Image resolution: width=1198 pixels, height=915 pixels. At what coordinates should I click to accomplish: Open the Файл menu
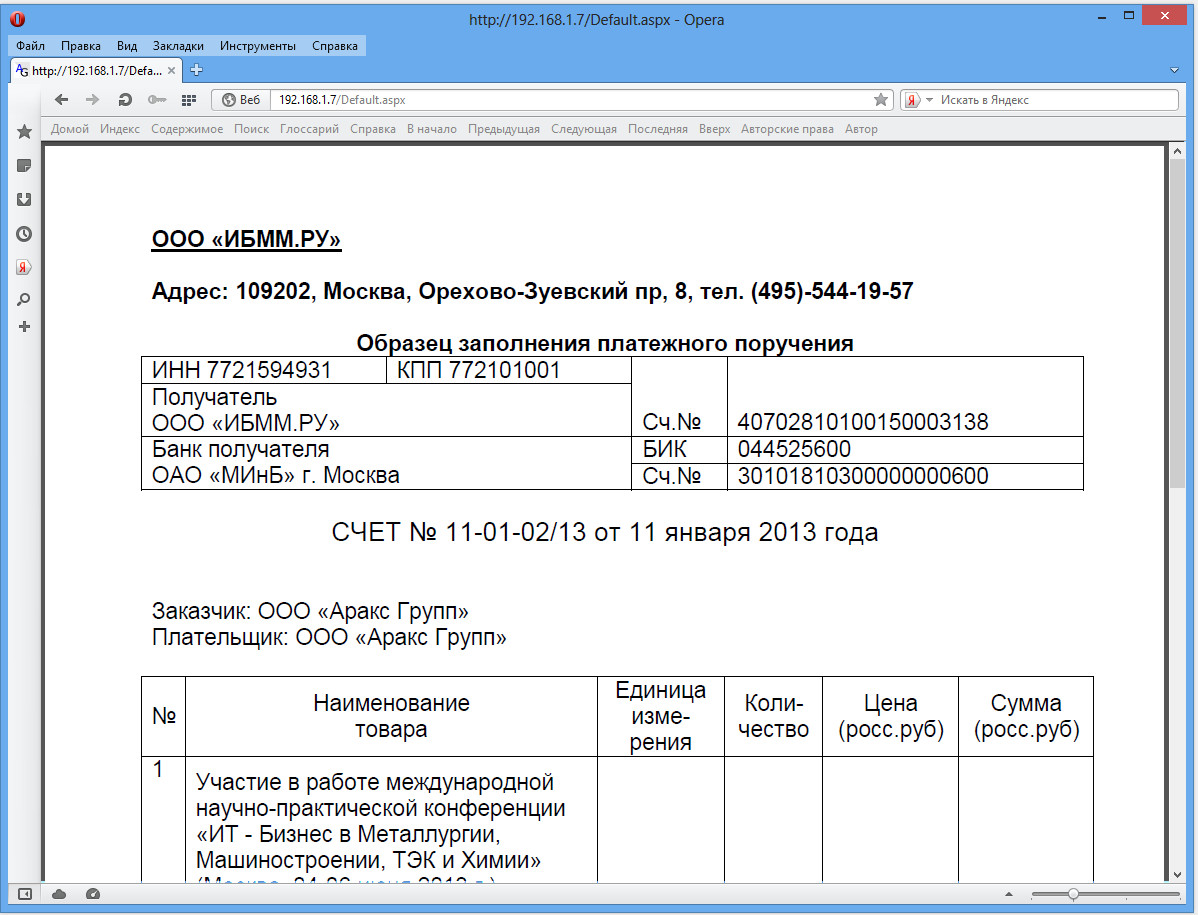[x=31, y=46]
